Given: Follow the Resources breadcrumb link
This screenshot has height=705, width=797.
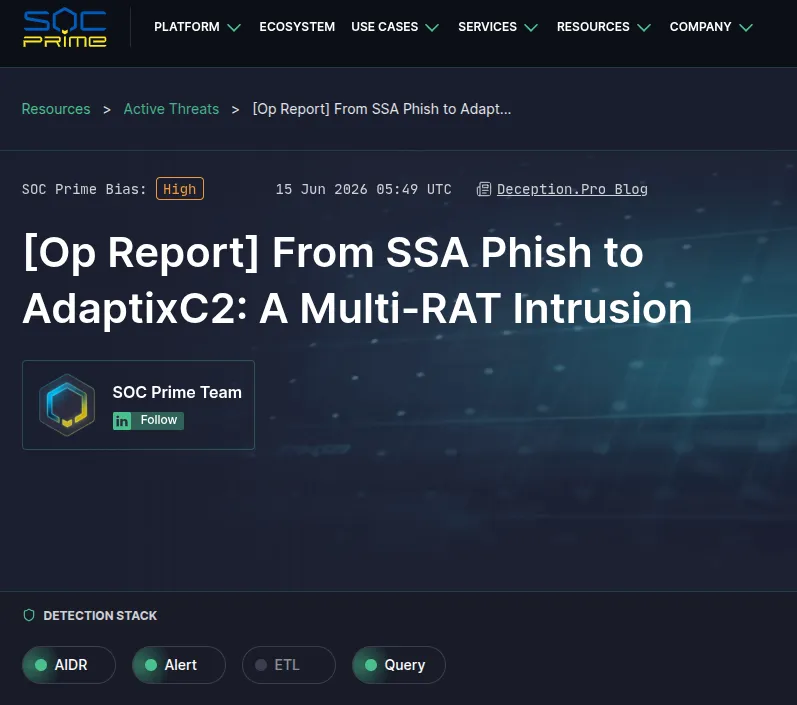Looking at the screenshot, I should click(x=56, y=109).
